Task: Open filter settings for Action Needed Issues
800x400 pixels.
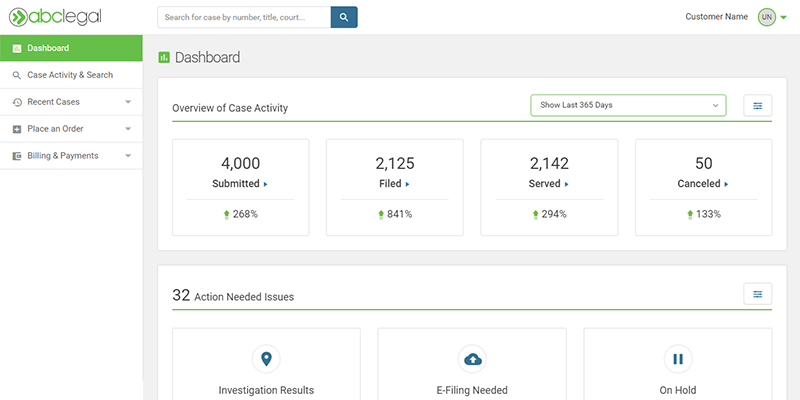Action: pyautogui.click(x=757, y=294)
